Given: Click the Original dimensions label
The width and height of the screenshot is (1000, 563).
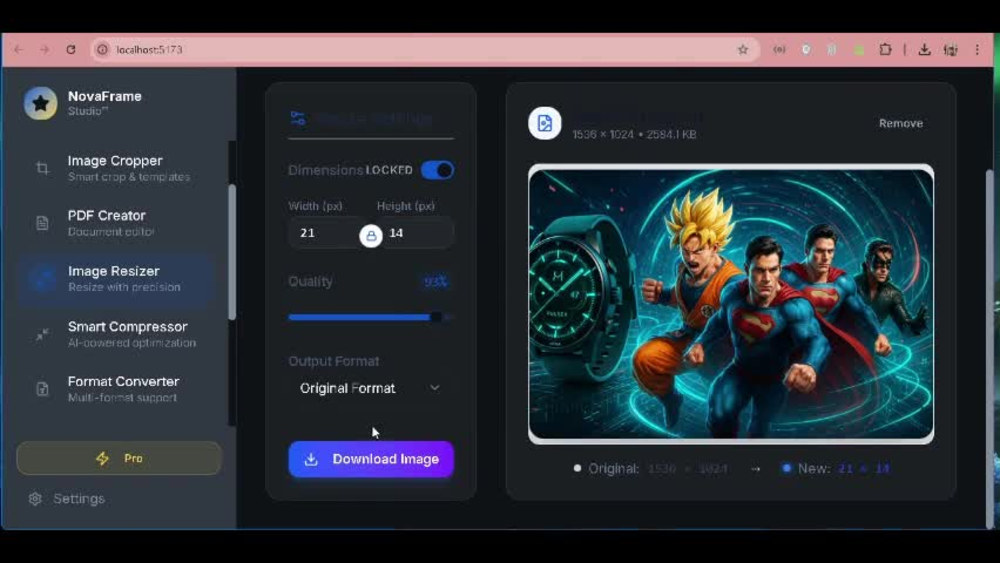Looking at the screenshot, I should 614,468.
